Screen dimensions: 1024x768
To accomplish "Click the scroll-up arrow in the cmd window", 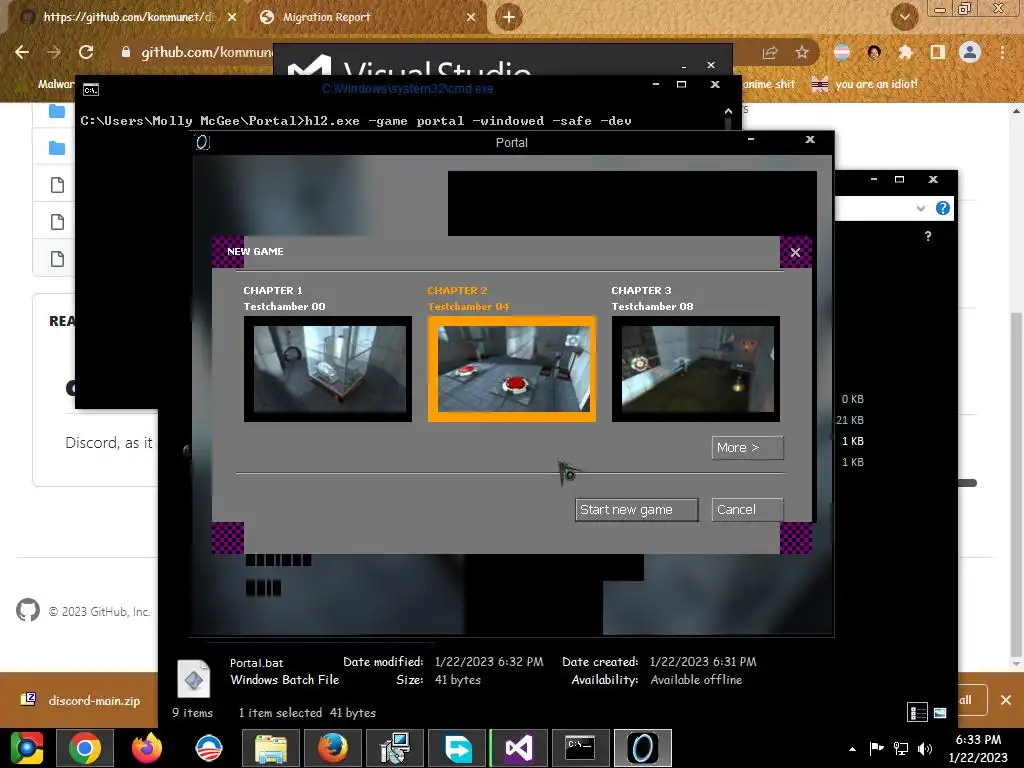I will point(728,112).
